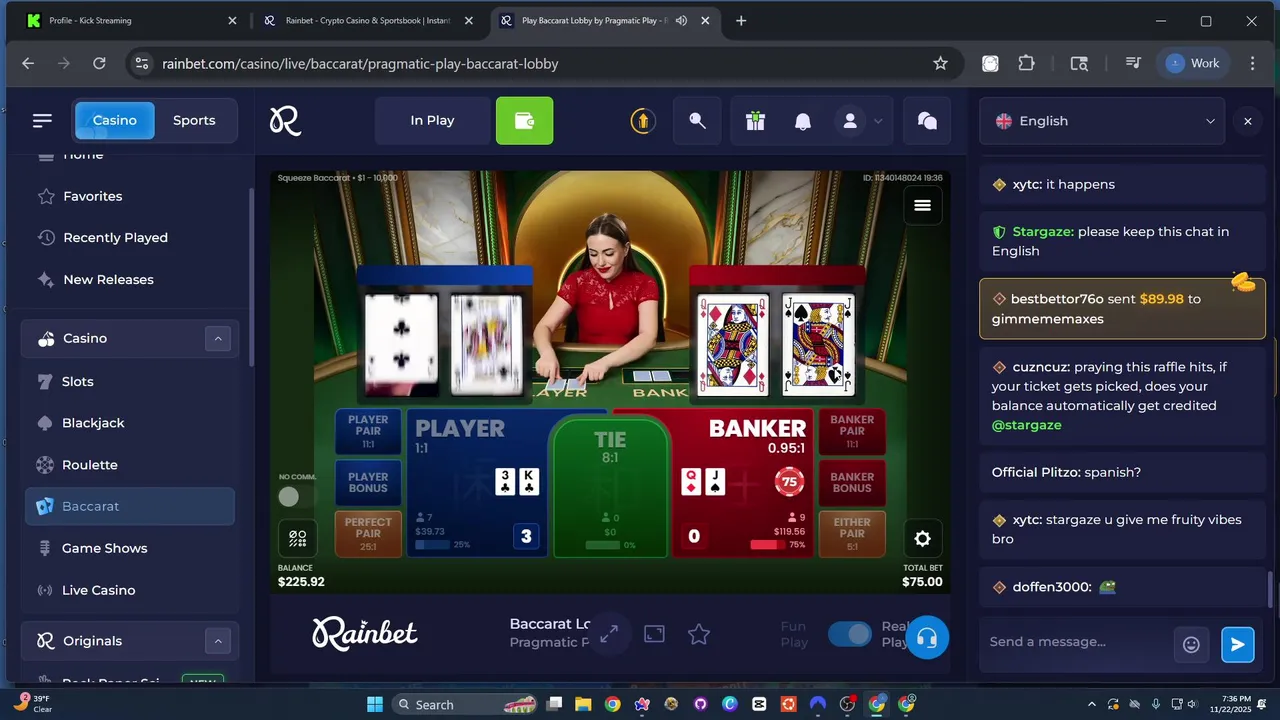
Task: View site information icon in address bar
Action: click(x=142, y=63)
